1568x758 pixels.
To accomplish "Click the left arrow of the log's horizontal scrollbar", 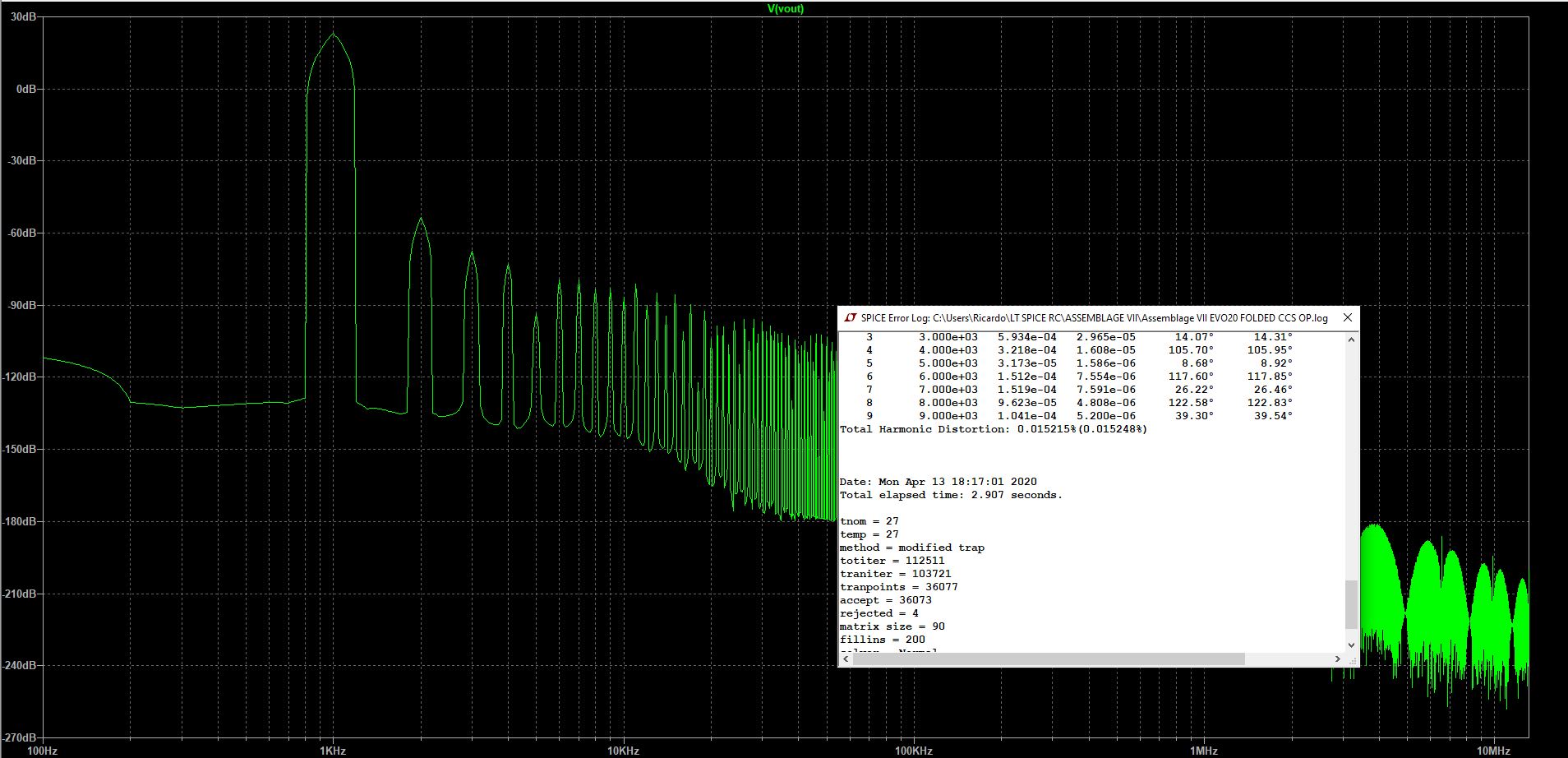I will pos(846,659).
